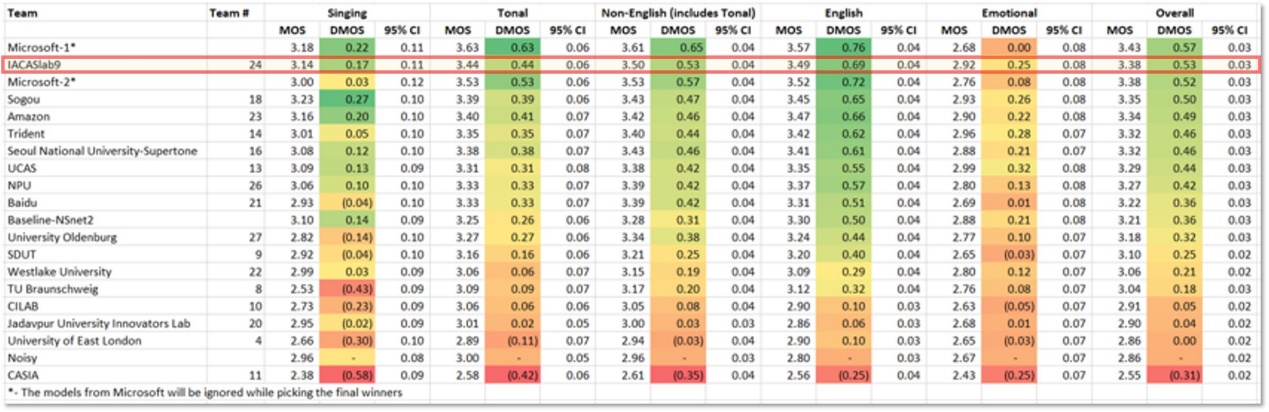Select the Noisy row label
This screenshot has width=1269, height=412.
[x=22, y=357]
